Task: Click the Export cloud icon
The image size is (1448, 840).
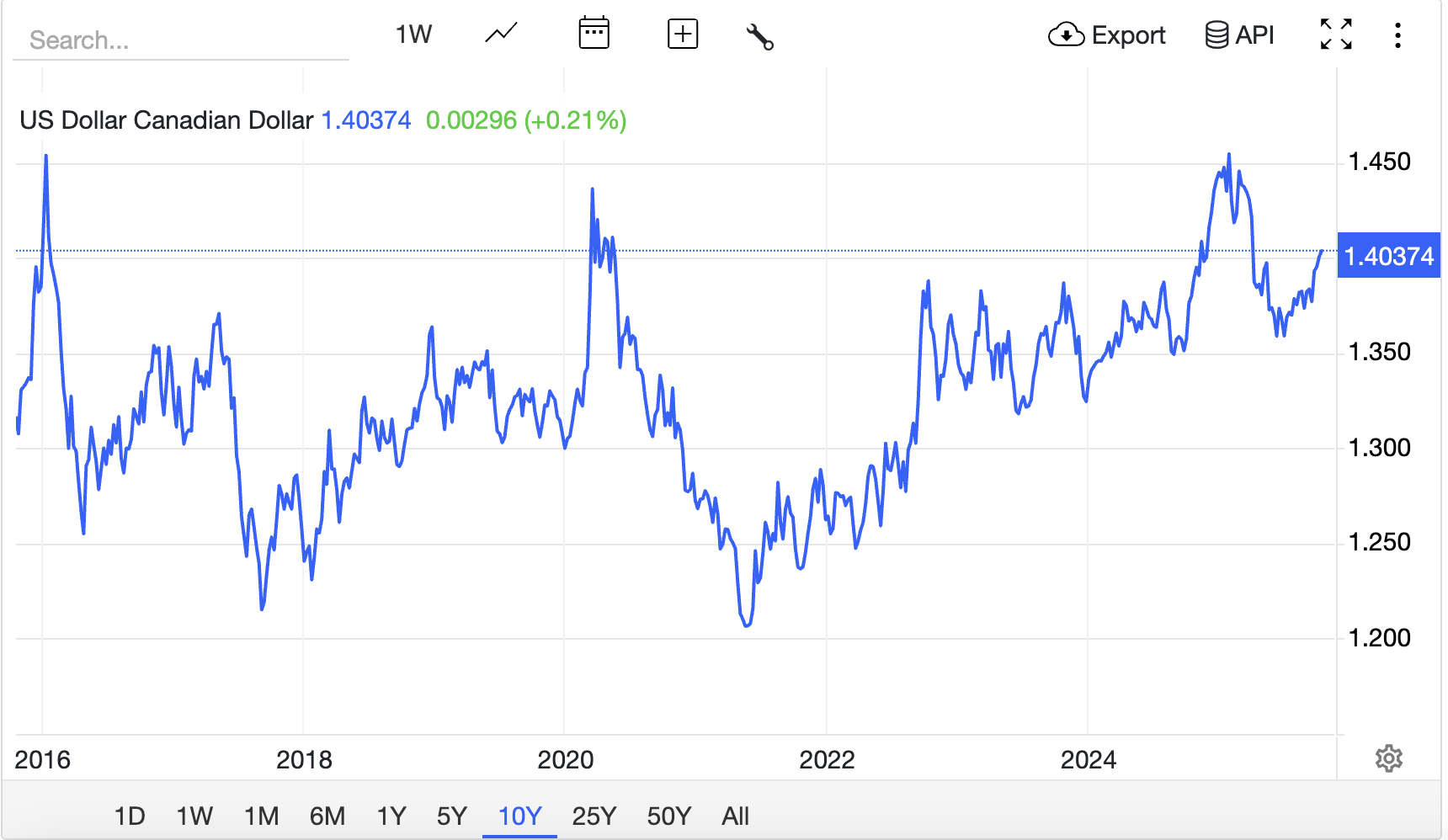Action: (x=1066, y=35)
